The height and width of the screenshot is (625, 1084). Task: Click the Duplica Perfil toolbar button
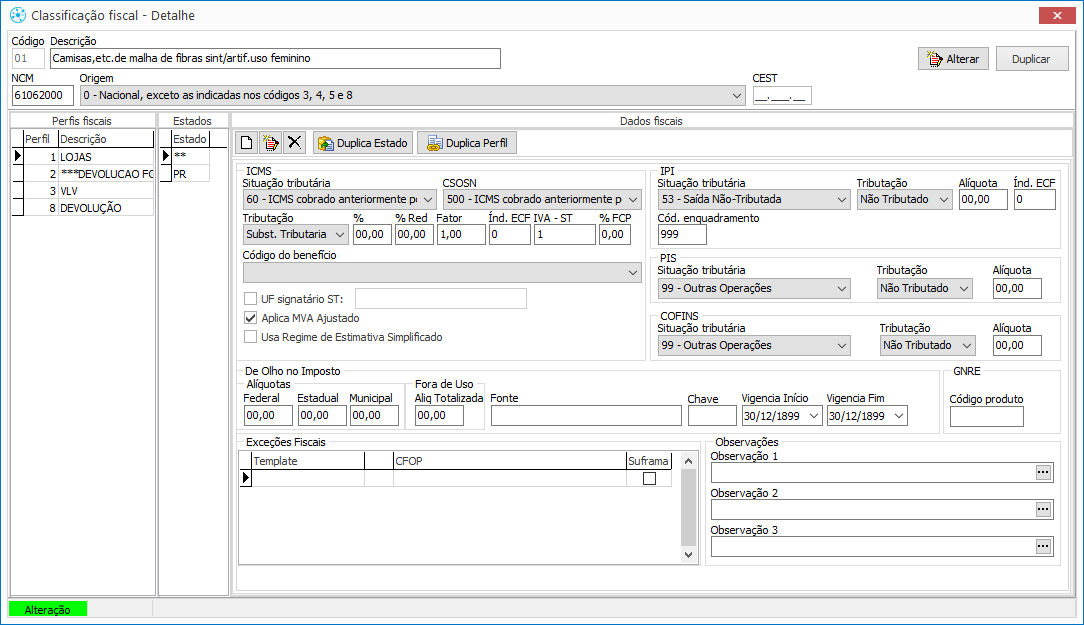pos(467,143)
